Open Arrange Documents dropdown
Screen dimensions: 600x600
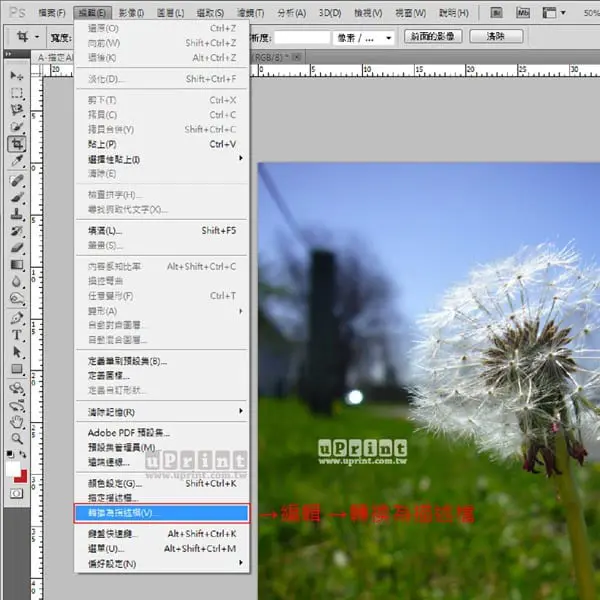click(553, 13)
